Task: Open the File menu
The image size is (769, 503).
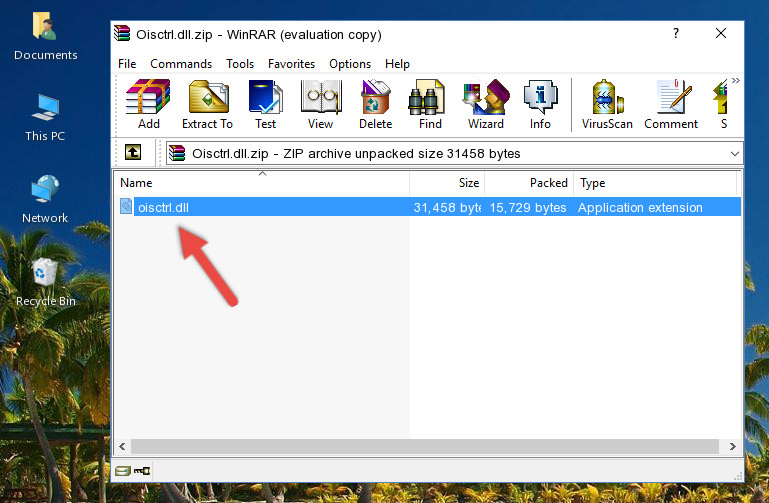Action: [x=127, y=64]
